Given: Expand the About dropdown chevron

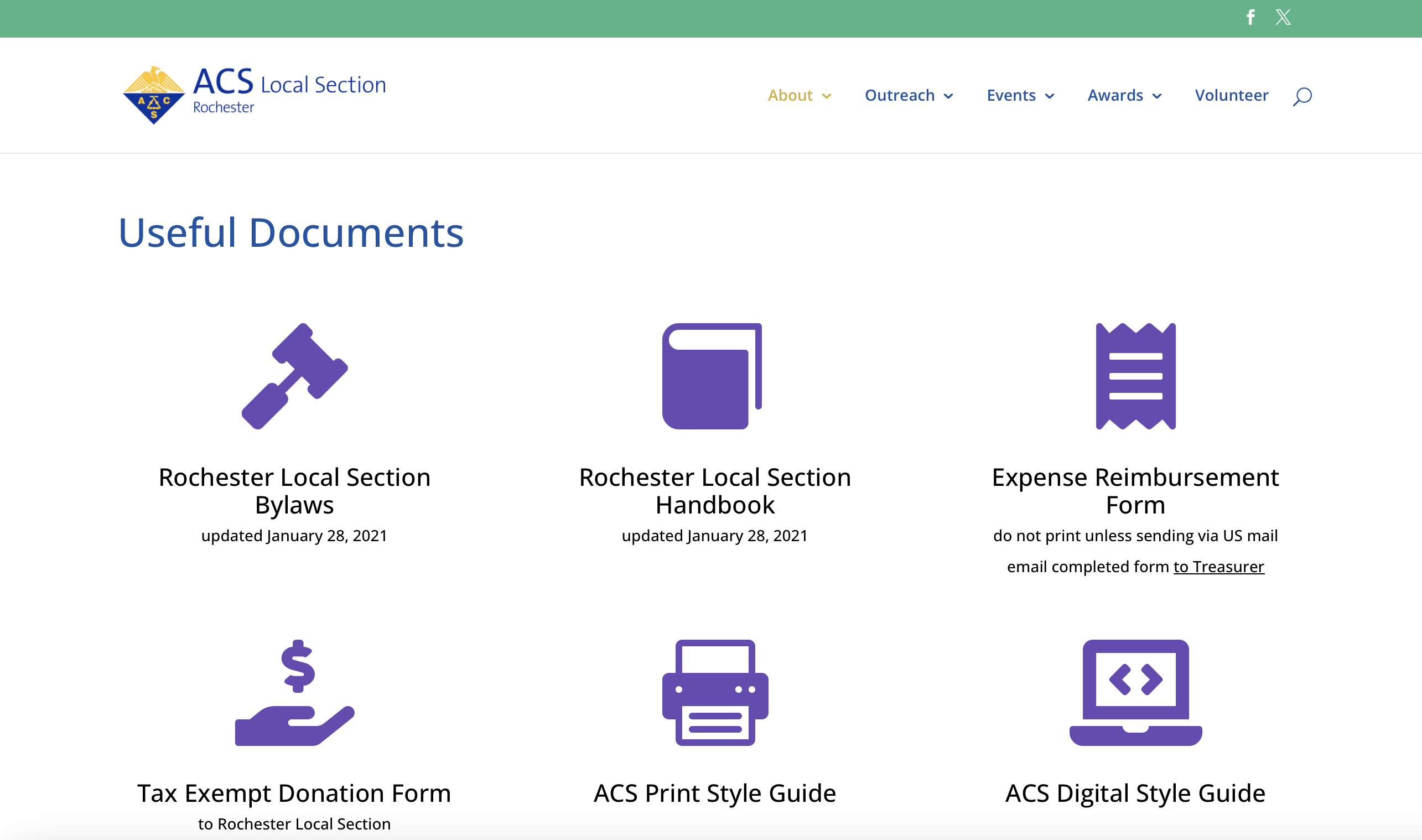Looking at the screenshot, I should pyautogui.click(x=827, y=96).
